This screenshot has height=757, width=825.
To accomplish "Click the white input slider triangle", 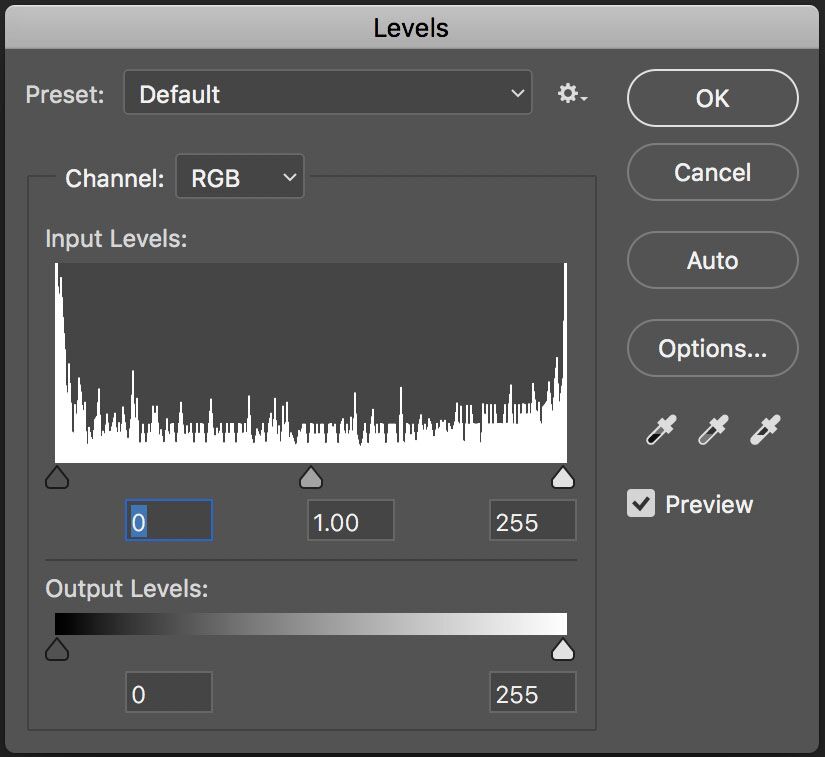I will coord(563,477).
